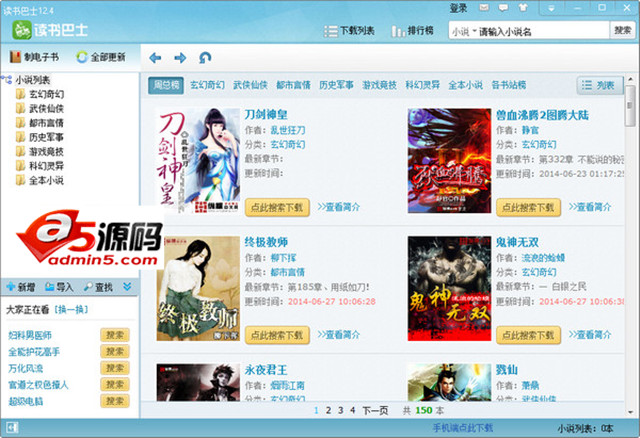Select 武侠仙侠 folder in the tree

[40, 109]
